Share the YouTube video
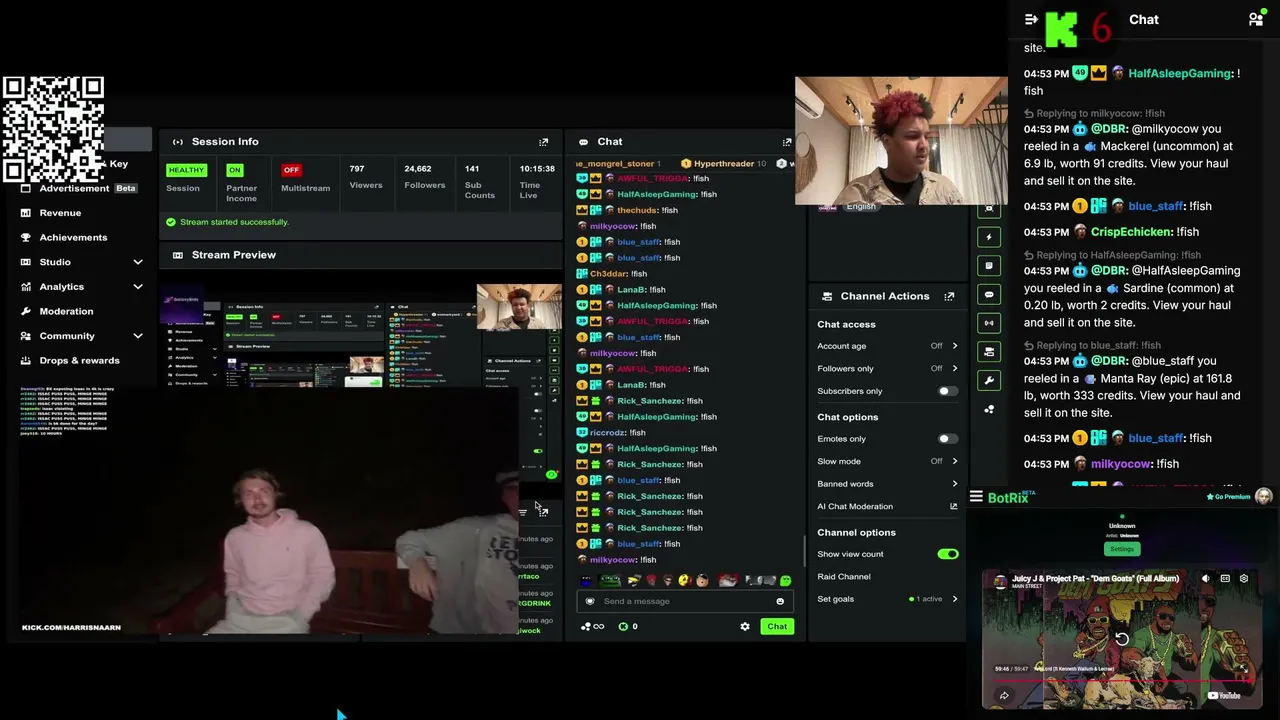 tap(1004, 696)
